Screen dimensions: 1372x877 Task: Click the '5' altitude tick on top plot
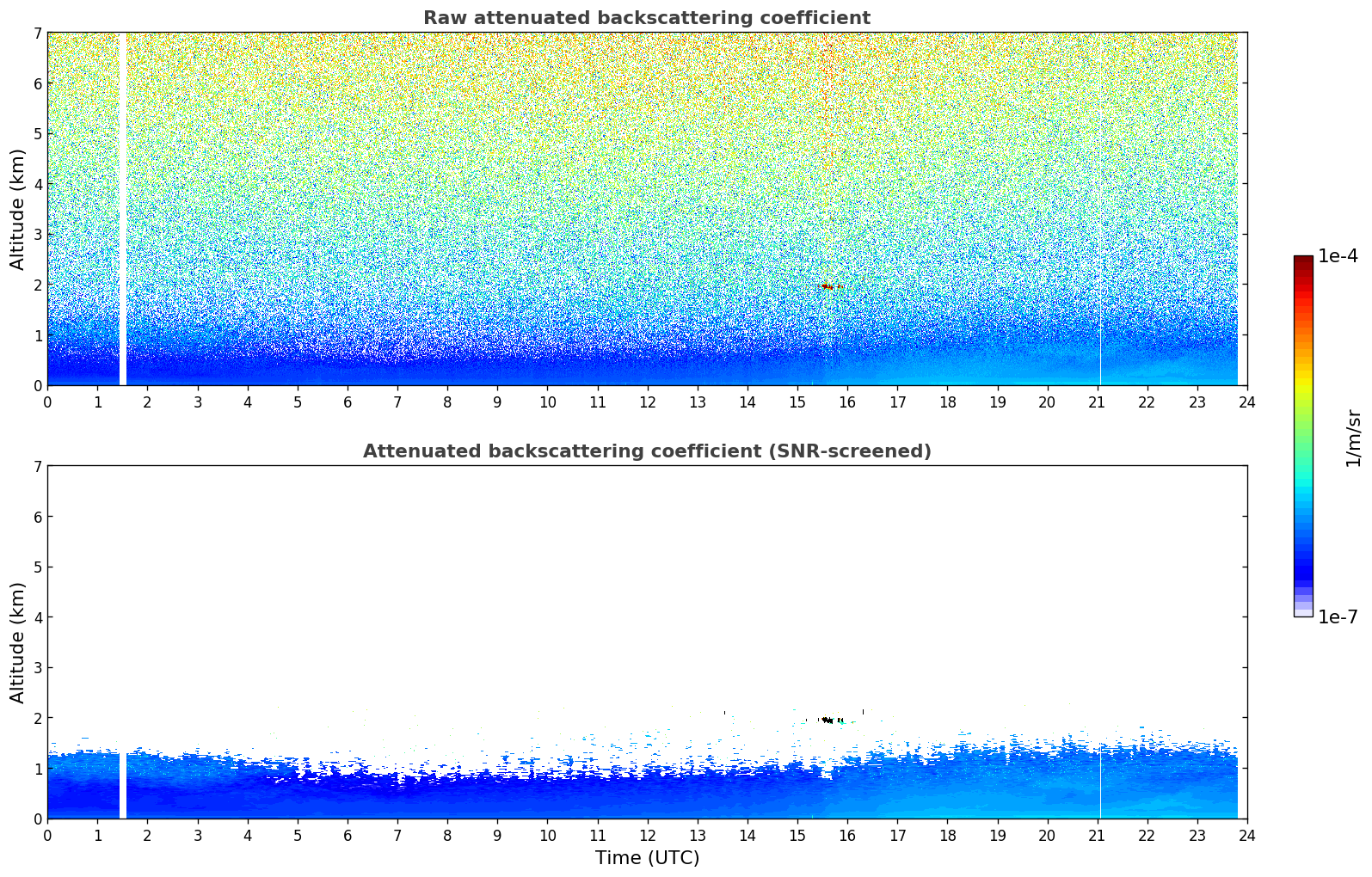[x=38, y=133]
